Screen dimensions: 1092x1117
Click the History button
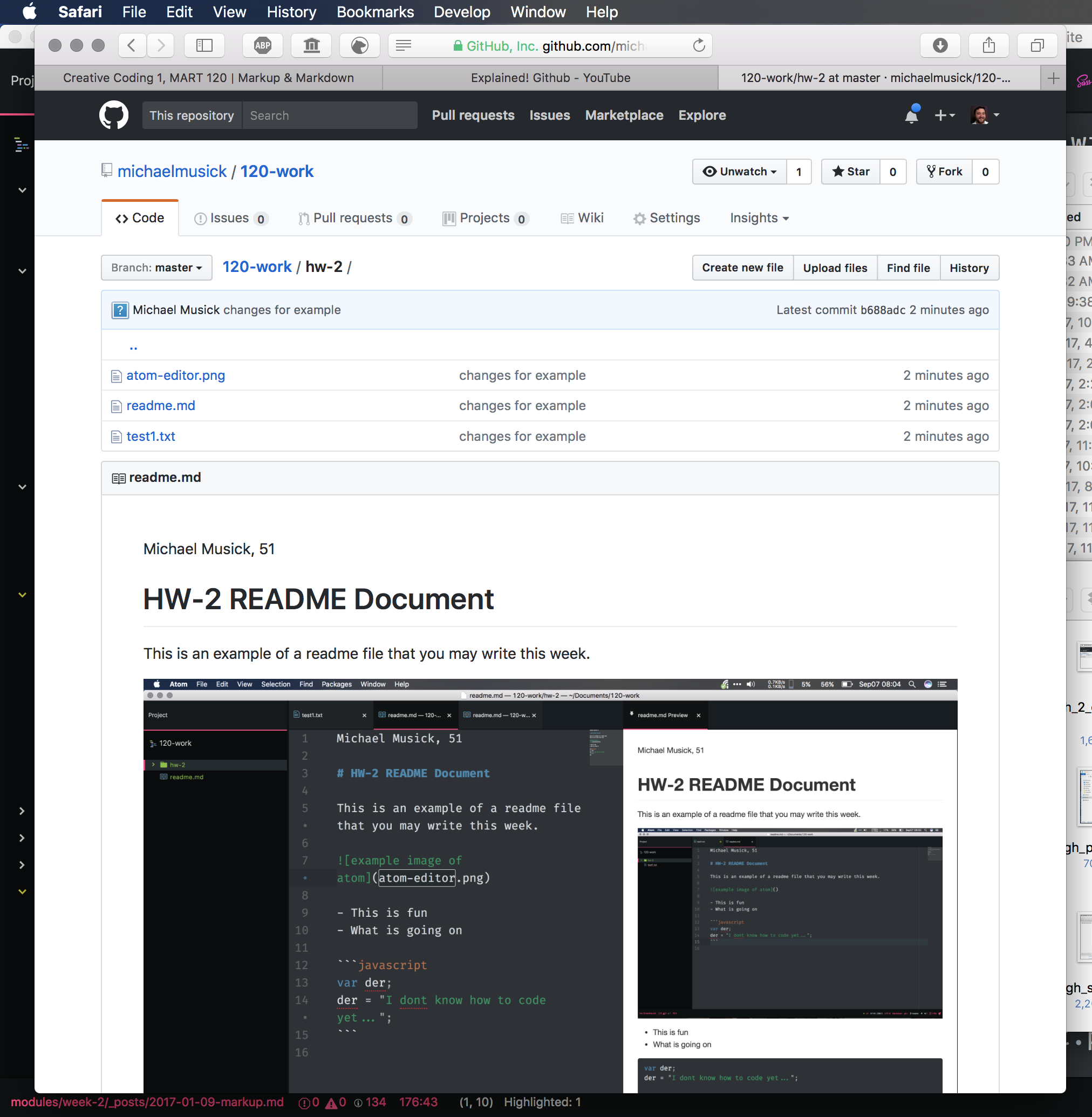pyautogui.click(x=968, y=268)
